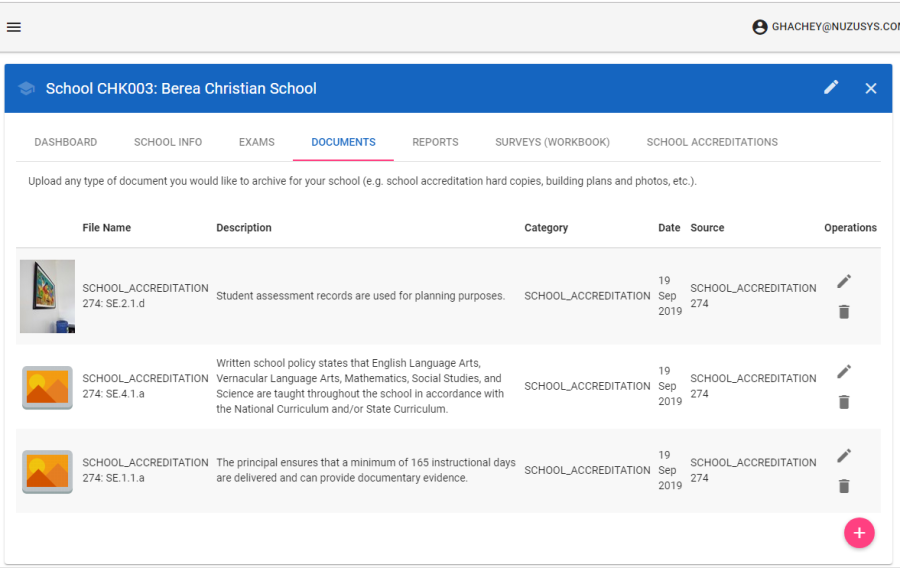Image resolution: width=900 pixels, height=568 pixels.
Task: Switch to School Accreditations tab
Action: tap(712, 142)
